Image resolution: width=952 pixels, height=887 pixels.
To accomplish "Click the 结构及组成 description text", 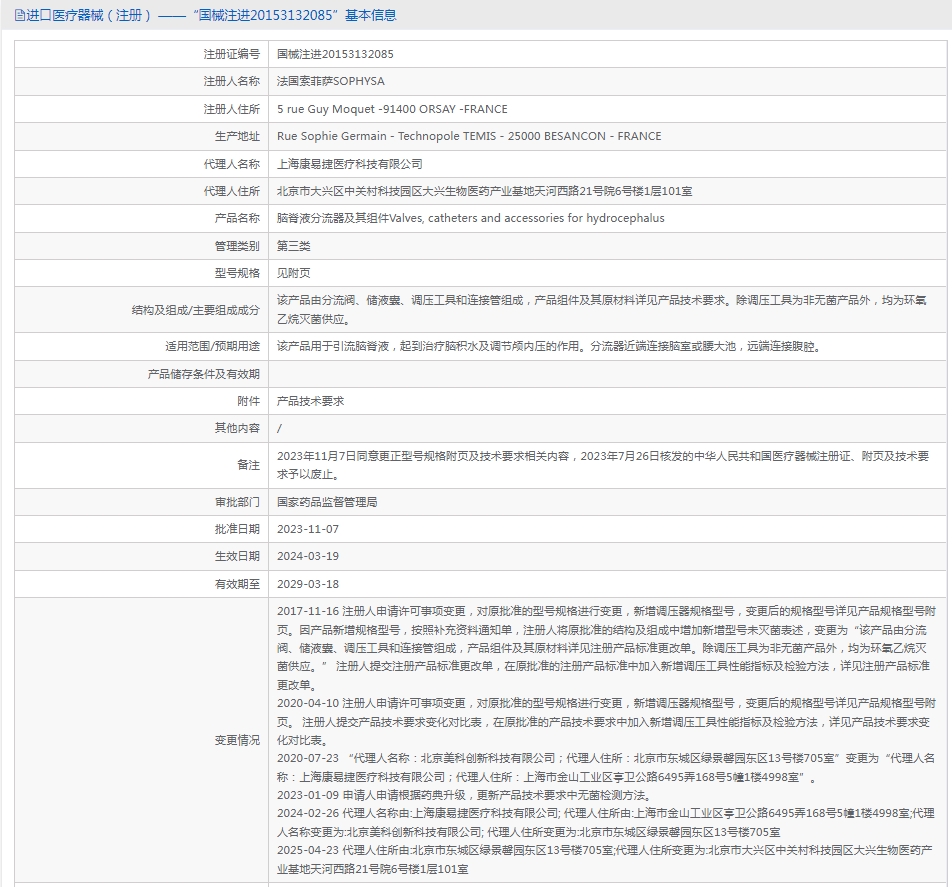I will pos(602,310).
